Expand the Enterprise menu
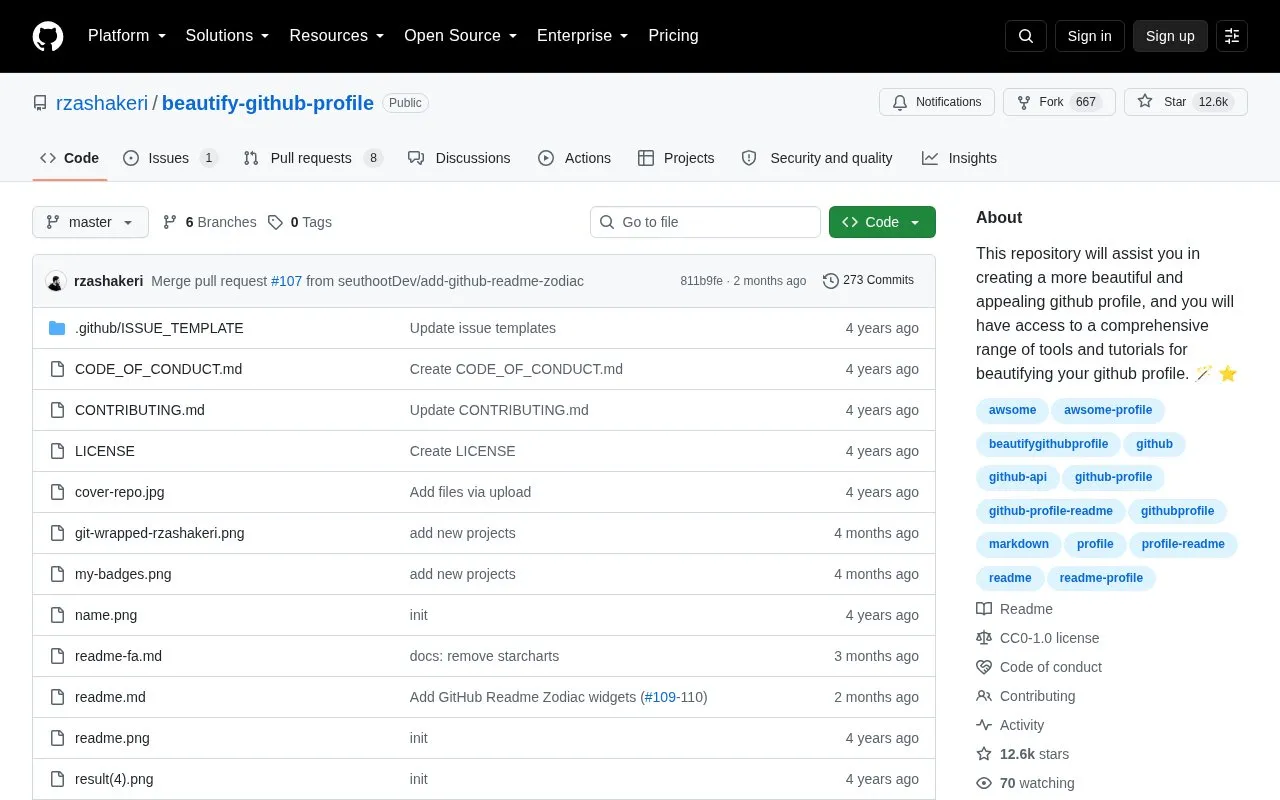 coord(583,36)
